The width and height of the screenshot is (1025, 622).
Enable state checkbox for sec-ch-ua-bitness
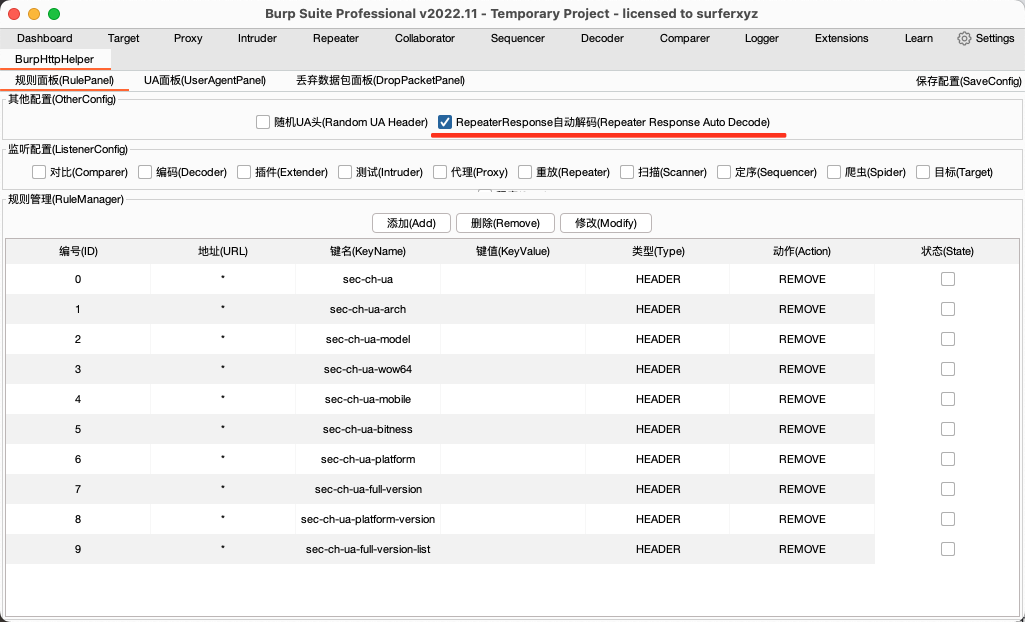[948, 429]
